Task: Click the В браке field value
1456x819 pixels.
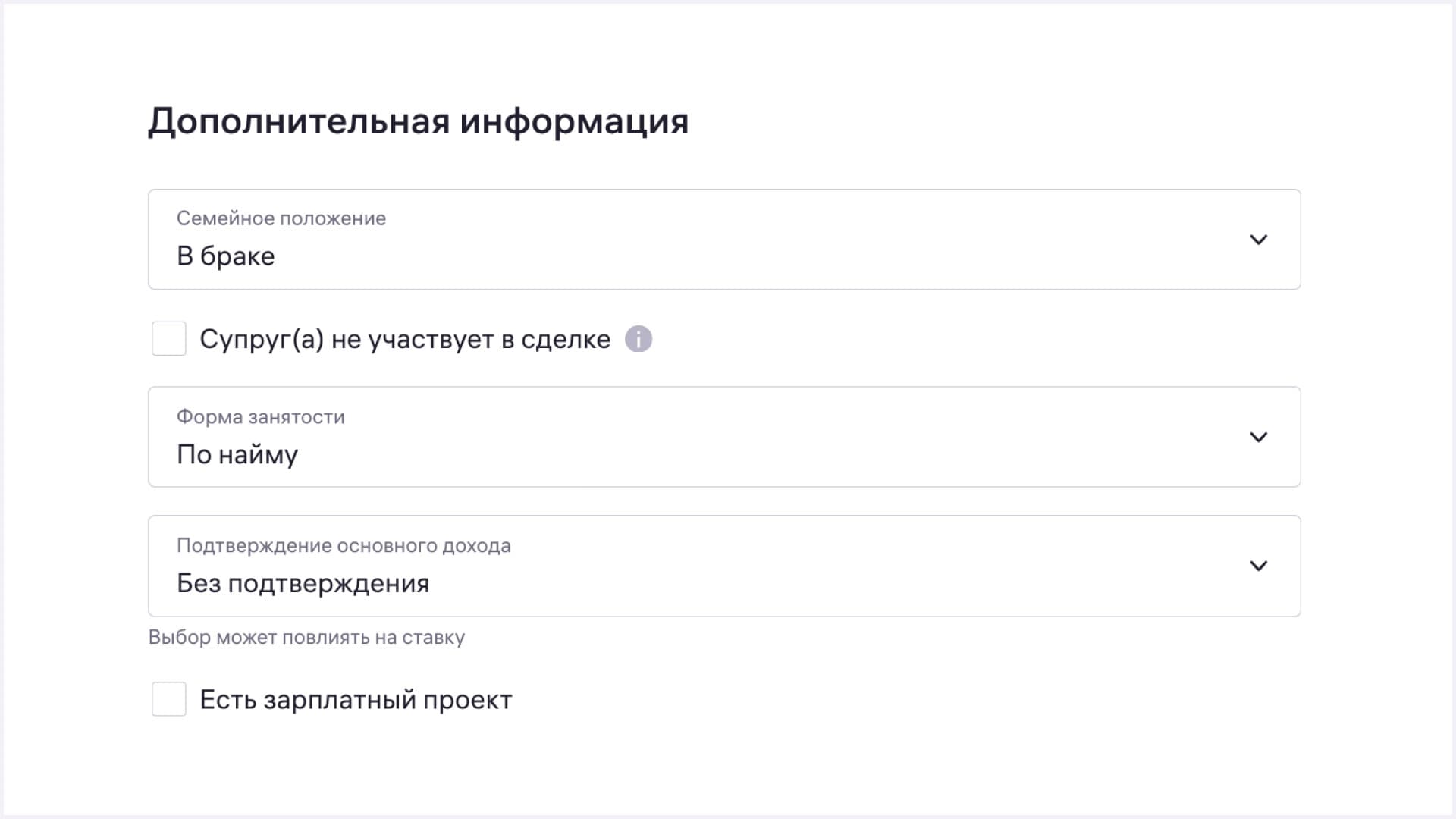Action: pos(225,256)
